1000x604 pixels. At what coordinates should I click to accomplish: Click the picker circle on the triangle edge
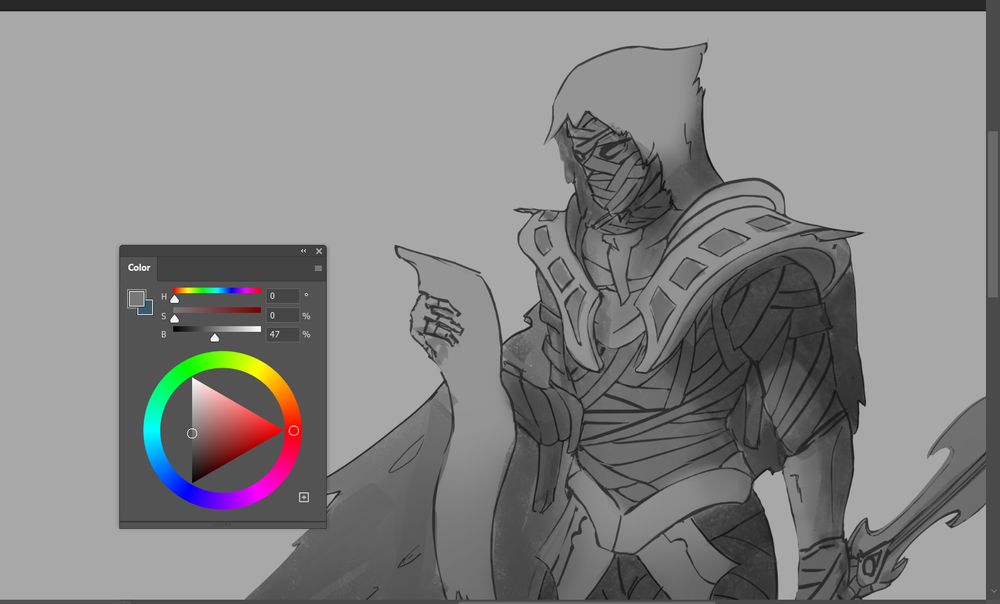[192, 434]
